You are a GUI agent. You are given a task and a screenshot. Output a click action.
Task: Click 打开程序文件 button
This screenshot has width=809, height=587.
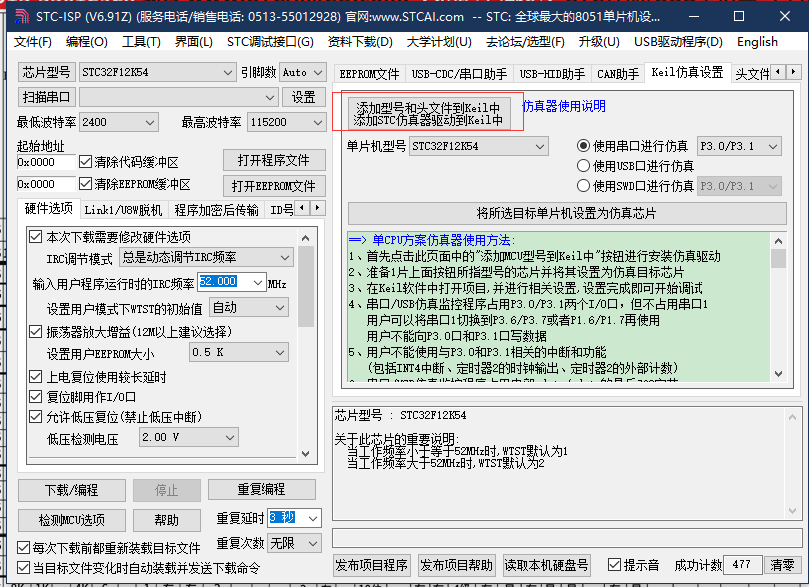[x=274, y=160]
